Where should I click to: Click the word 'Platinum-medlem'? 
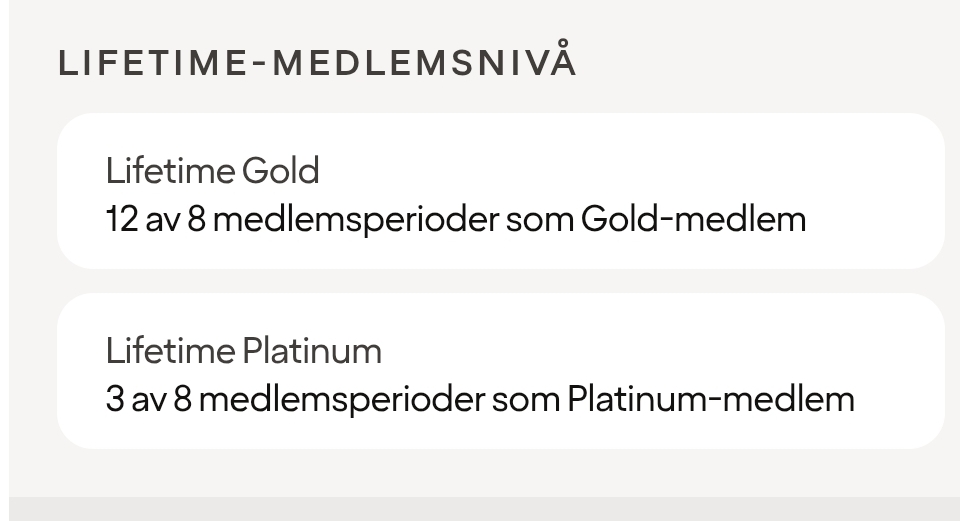pos(710,399)
